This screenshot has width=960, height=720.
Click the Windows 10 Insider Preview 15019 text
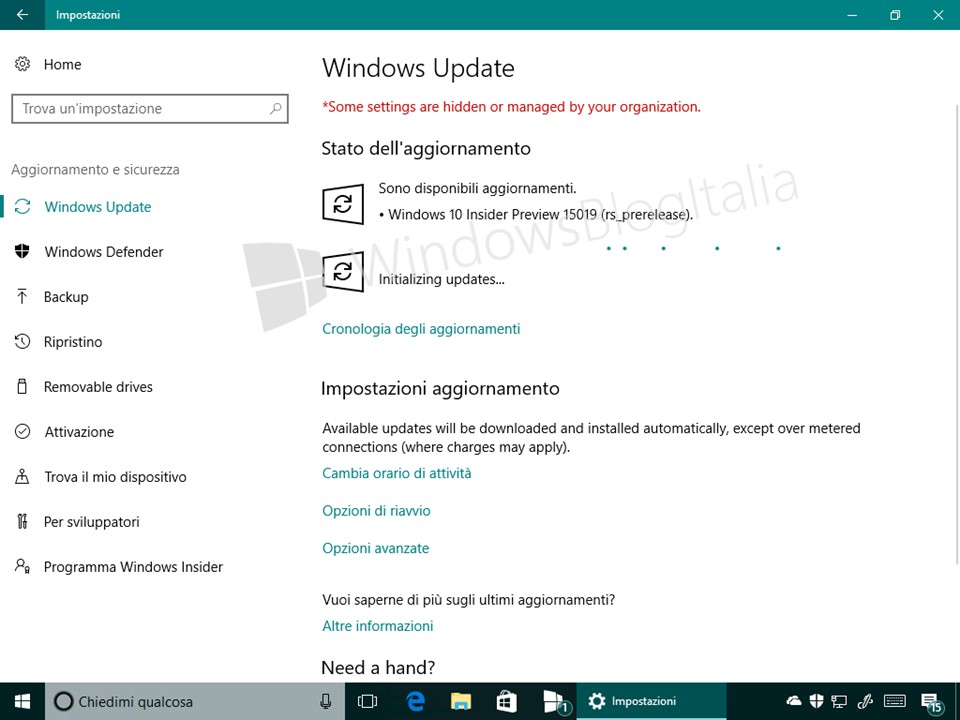tap(541, 214)
